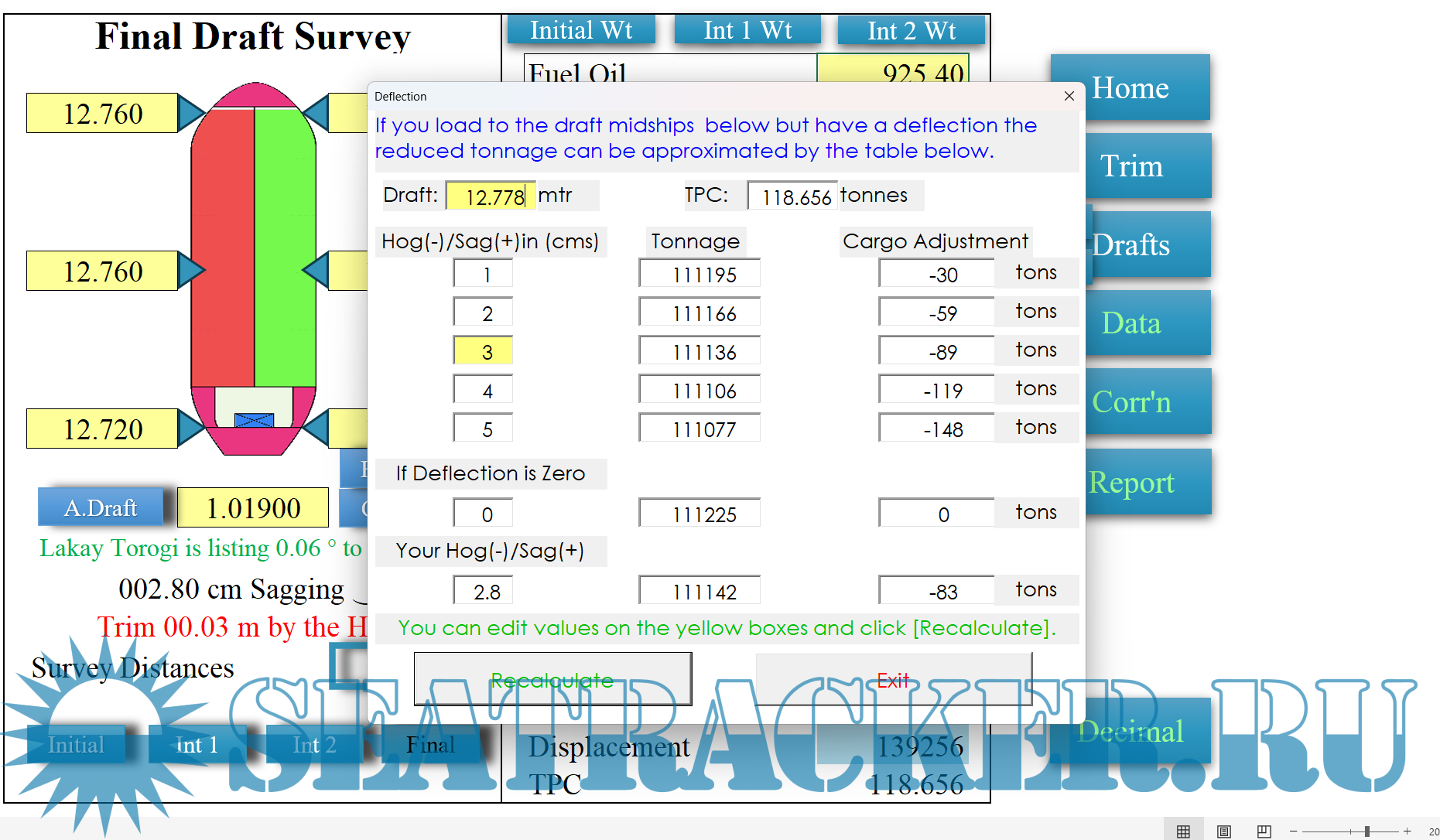
Task: Click the blue arrow beside the top 12.760 draft
Action: (190, 113)
